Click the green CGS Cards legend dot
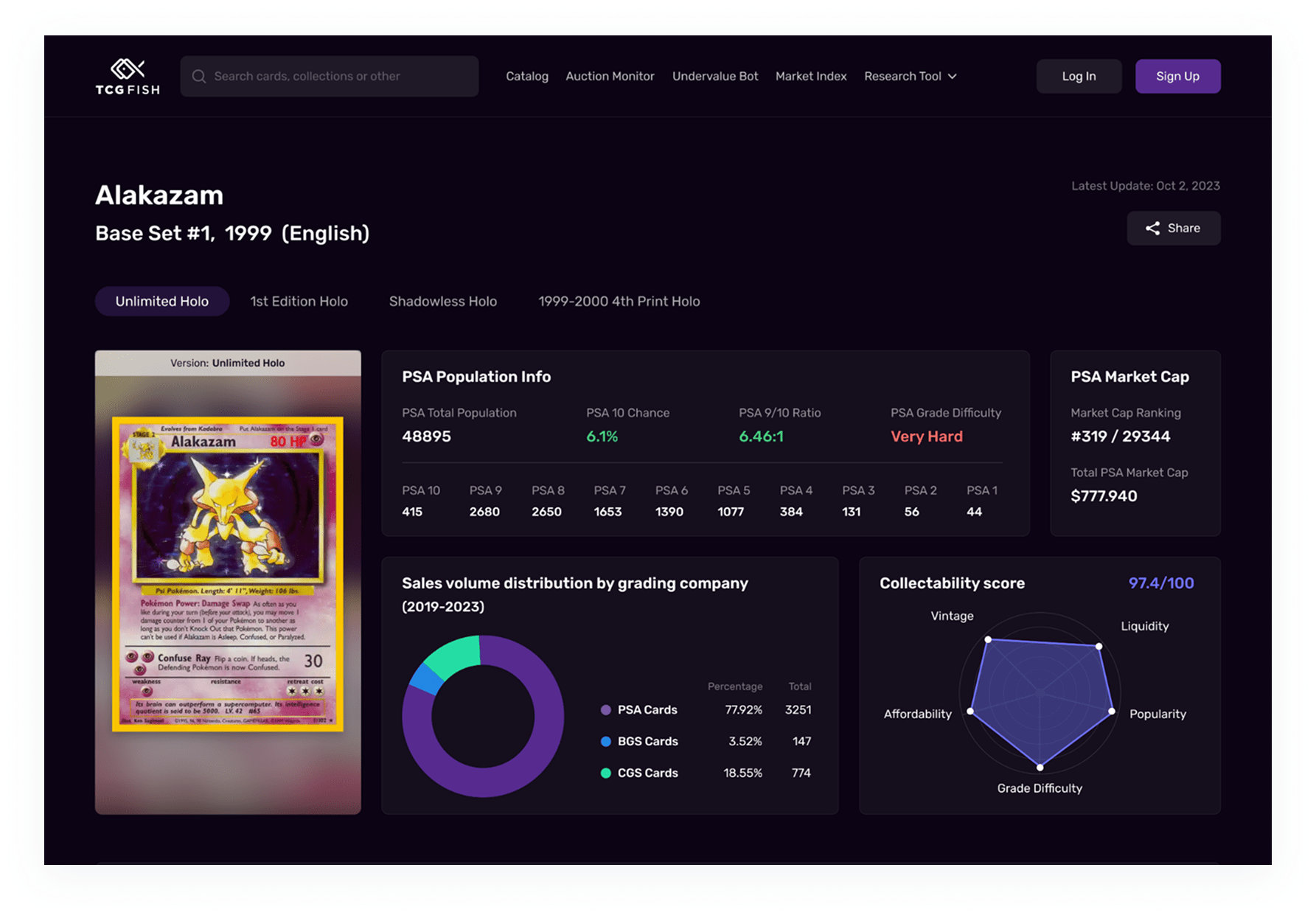This screenshot has width=1316, height=918. (x=606, y=773)
